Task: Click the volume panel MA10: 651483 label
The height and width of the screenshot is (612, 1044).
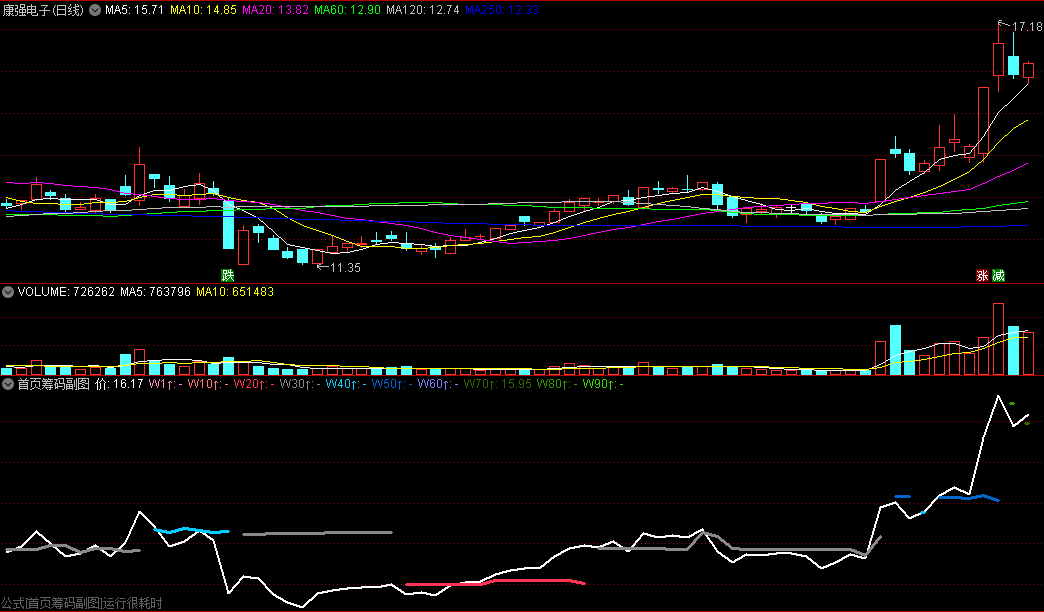Action: point(234,292)
